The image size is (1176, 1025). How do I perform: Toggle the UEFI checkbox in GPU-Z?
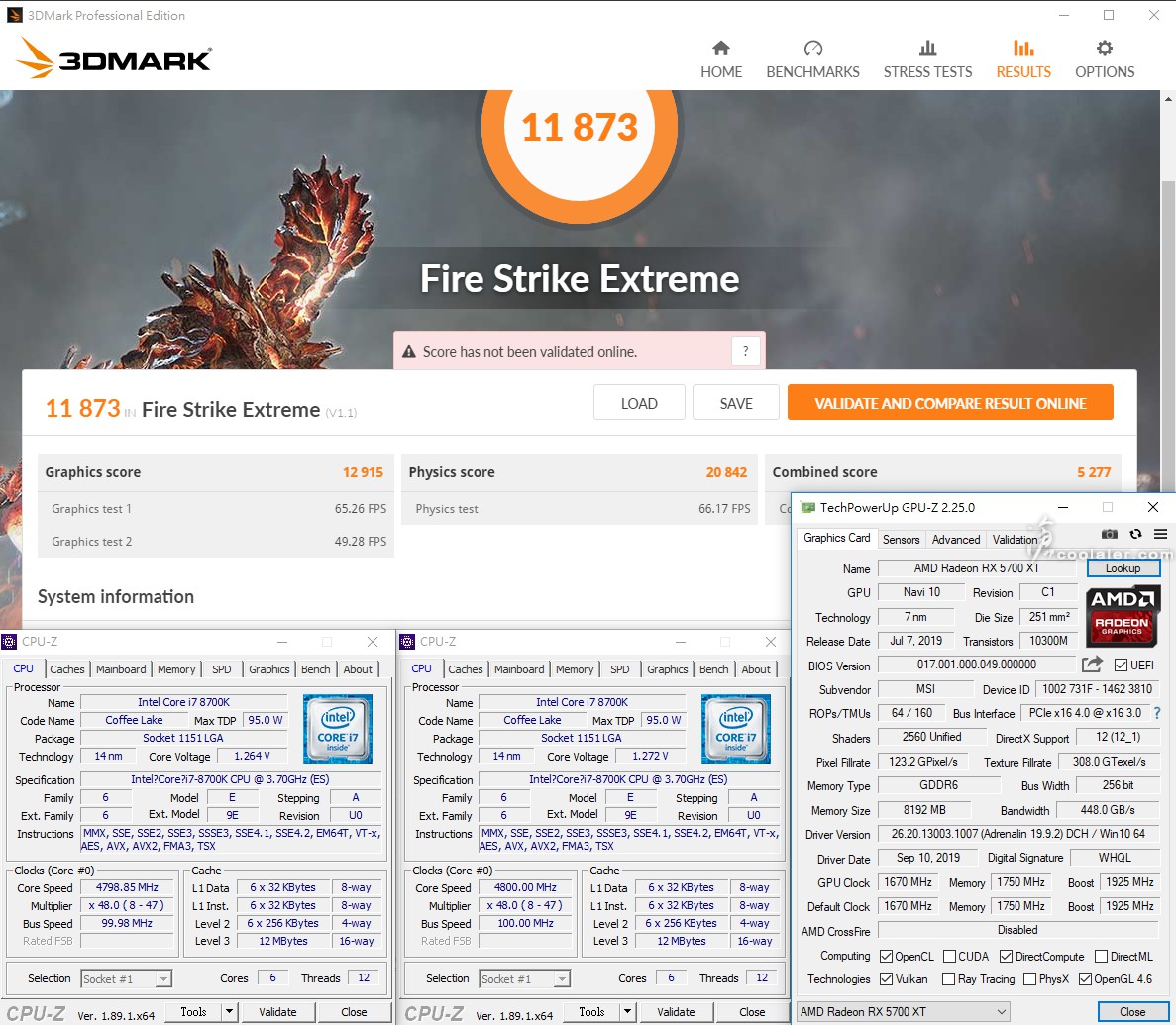click(x=1122, y=666)
